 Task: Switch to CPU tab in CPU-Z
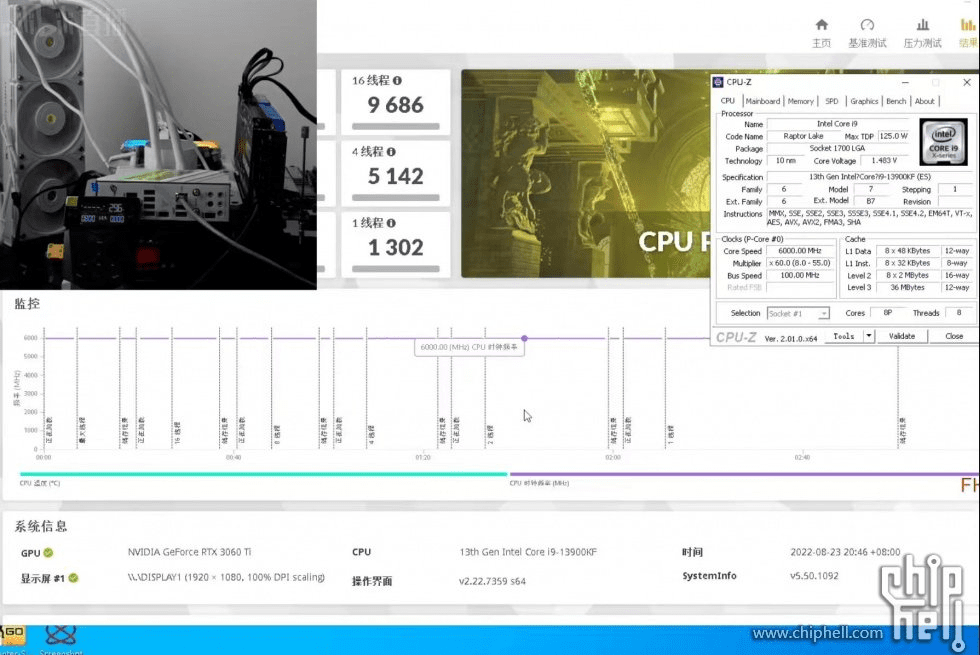point(728,101)
